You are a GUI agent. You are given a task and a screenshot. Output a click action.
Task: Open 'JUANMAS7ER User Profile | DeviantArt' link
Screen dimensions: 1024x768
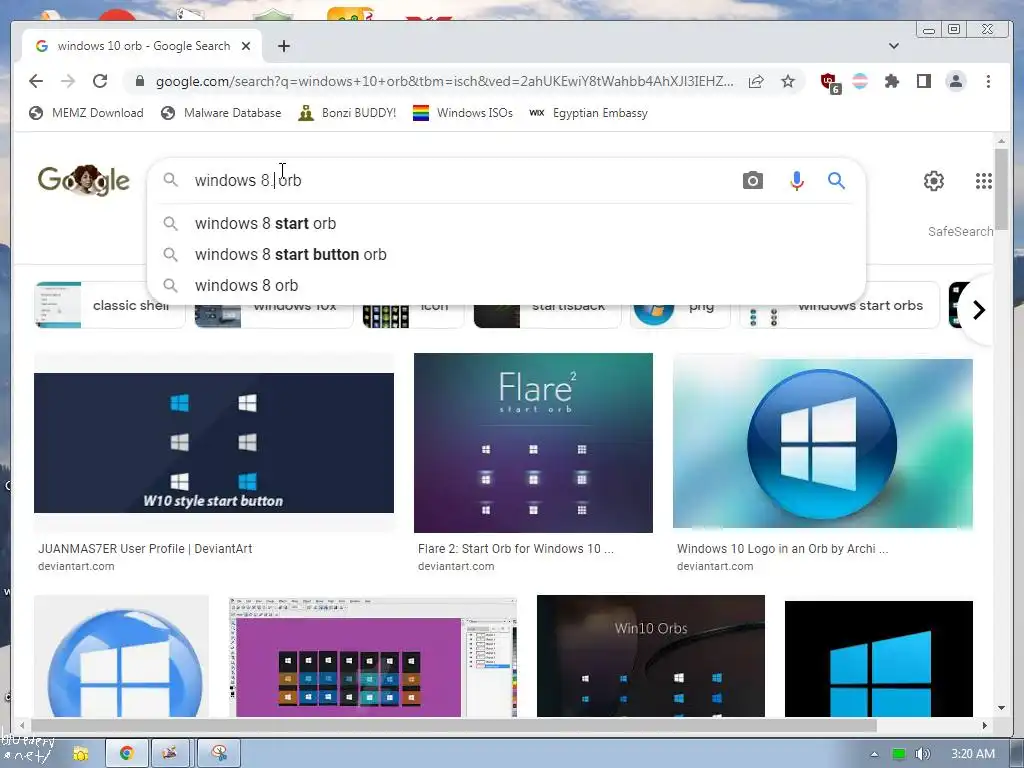point(145,549)
